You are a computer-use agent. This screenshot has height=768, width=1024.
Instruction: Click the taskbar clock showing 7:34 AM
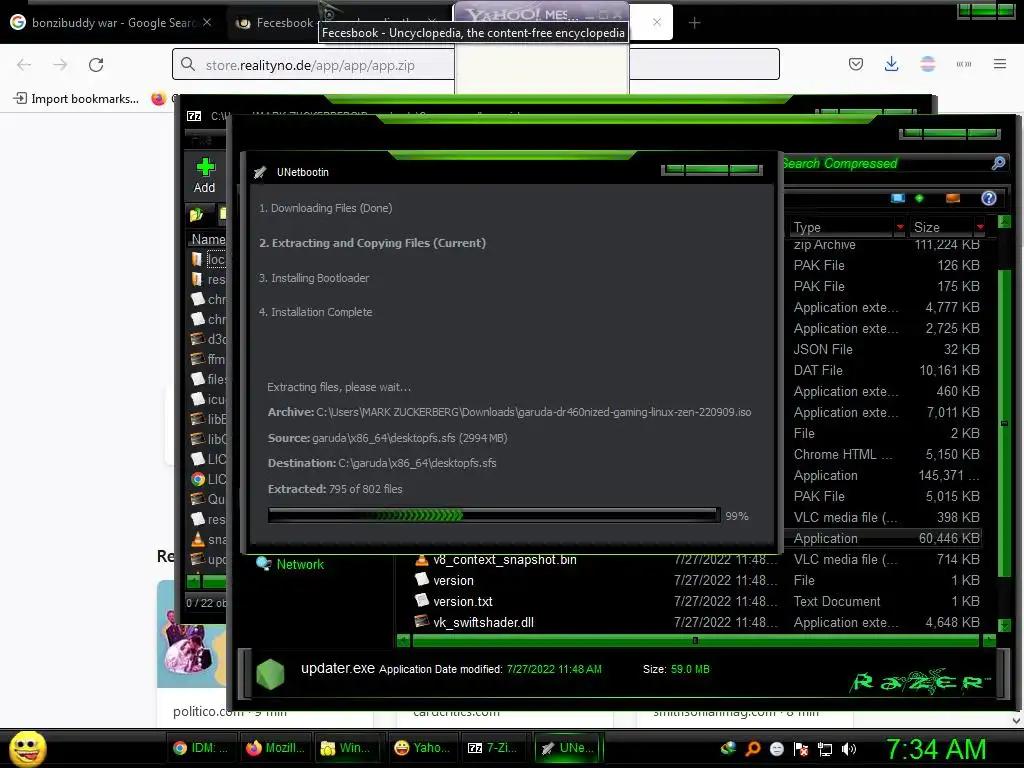(936, 750)
